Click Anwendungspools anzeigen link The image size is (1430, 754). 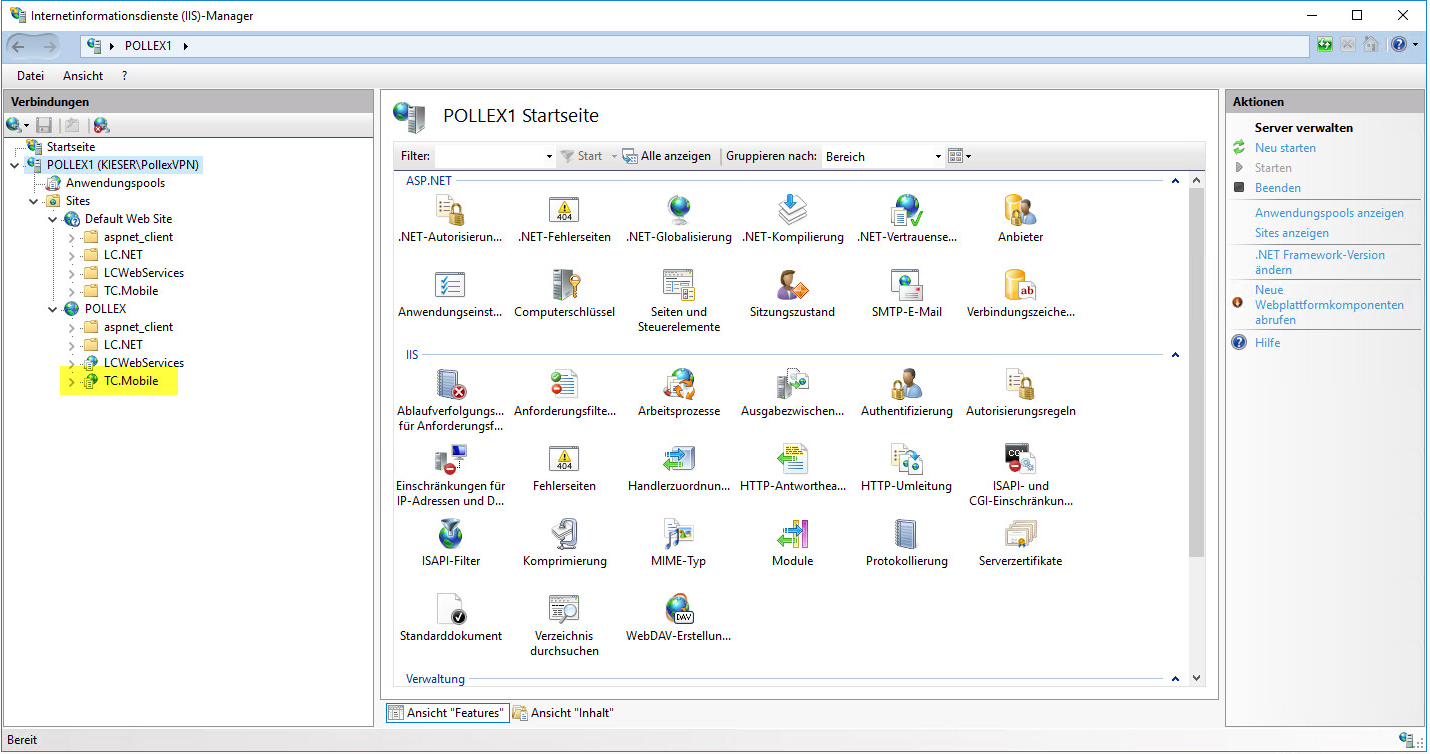(1329, 213)
